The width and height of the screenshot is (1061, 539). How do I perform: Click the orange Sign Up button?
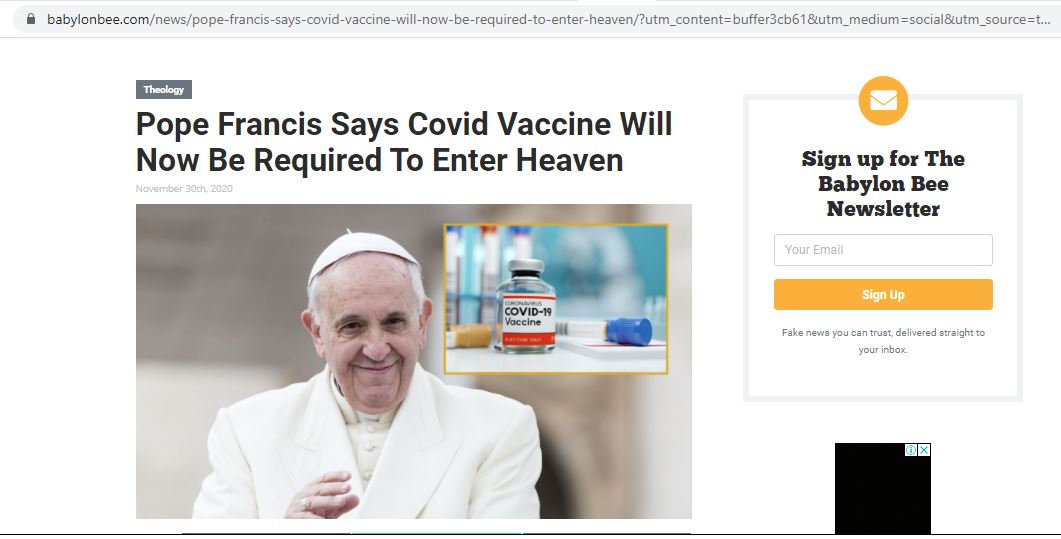(883, 294)
